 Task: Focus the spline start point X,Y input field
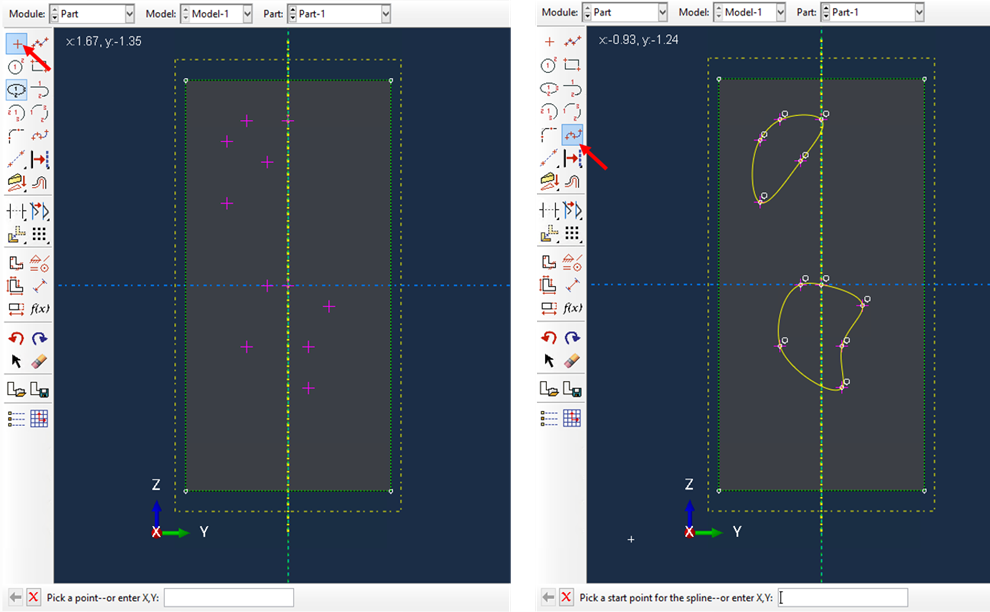coord(843,597)
